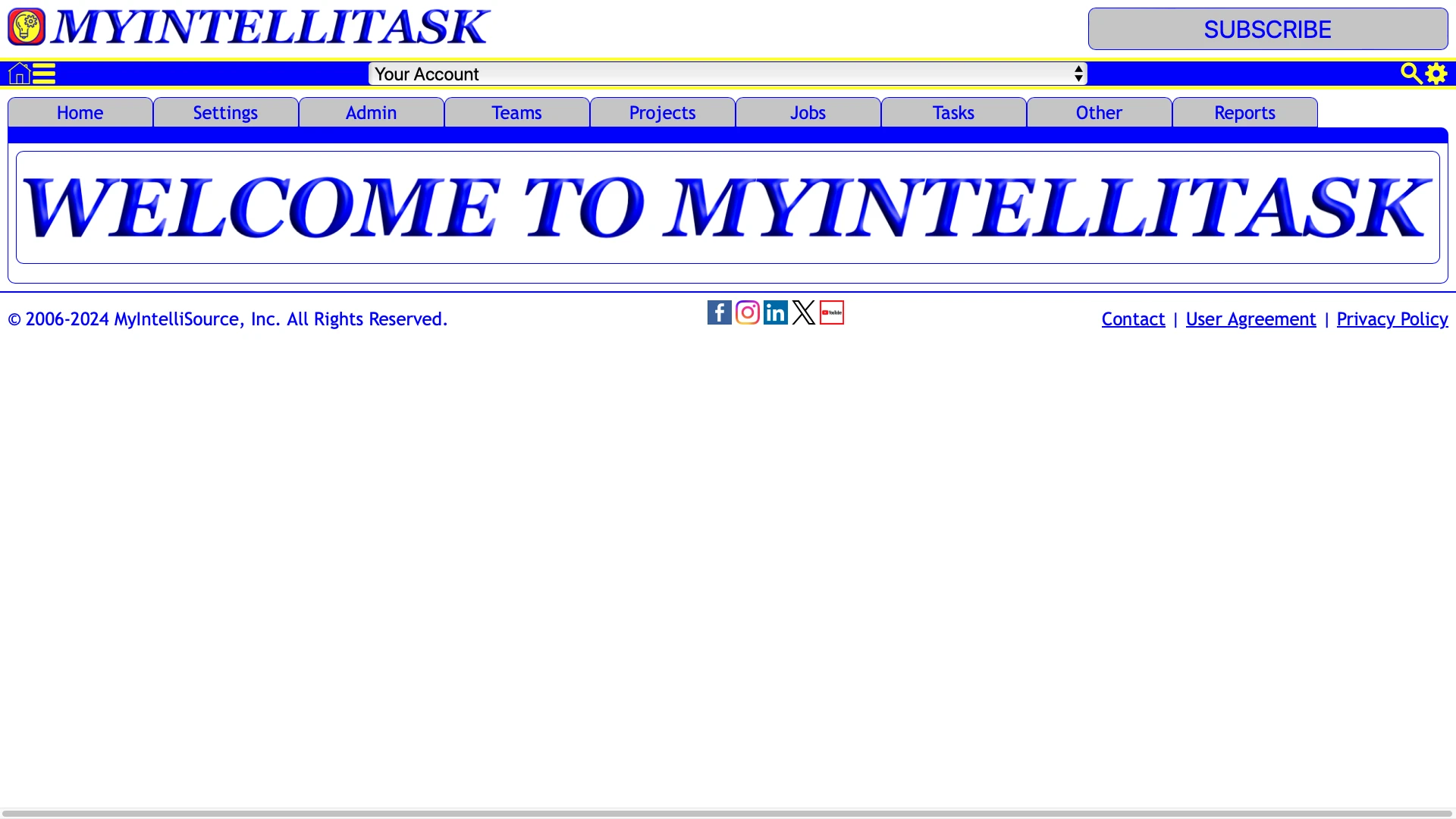Image resolution: width=1456 pixels, height=819 pixels.
Task: Click the Instagram social media icon
Action: coord(747,312)
